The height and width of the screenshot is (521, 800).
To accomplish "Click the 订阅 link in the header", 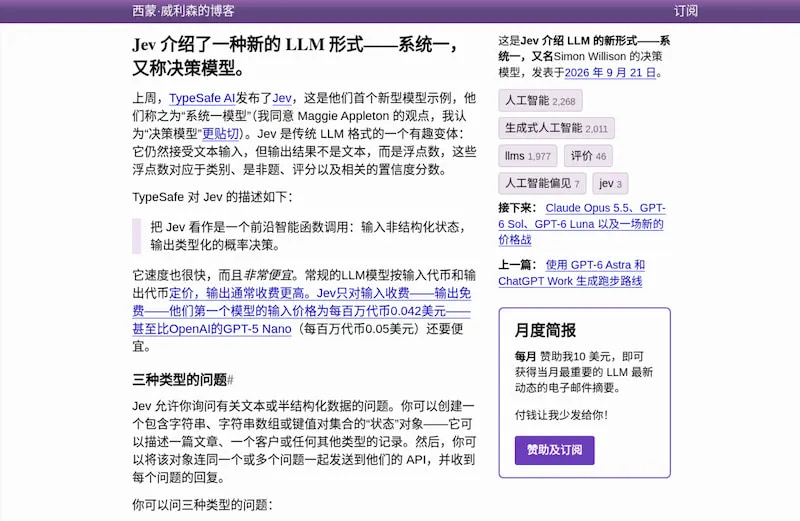I will coord(685,11).
